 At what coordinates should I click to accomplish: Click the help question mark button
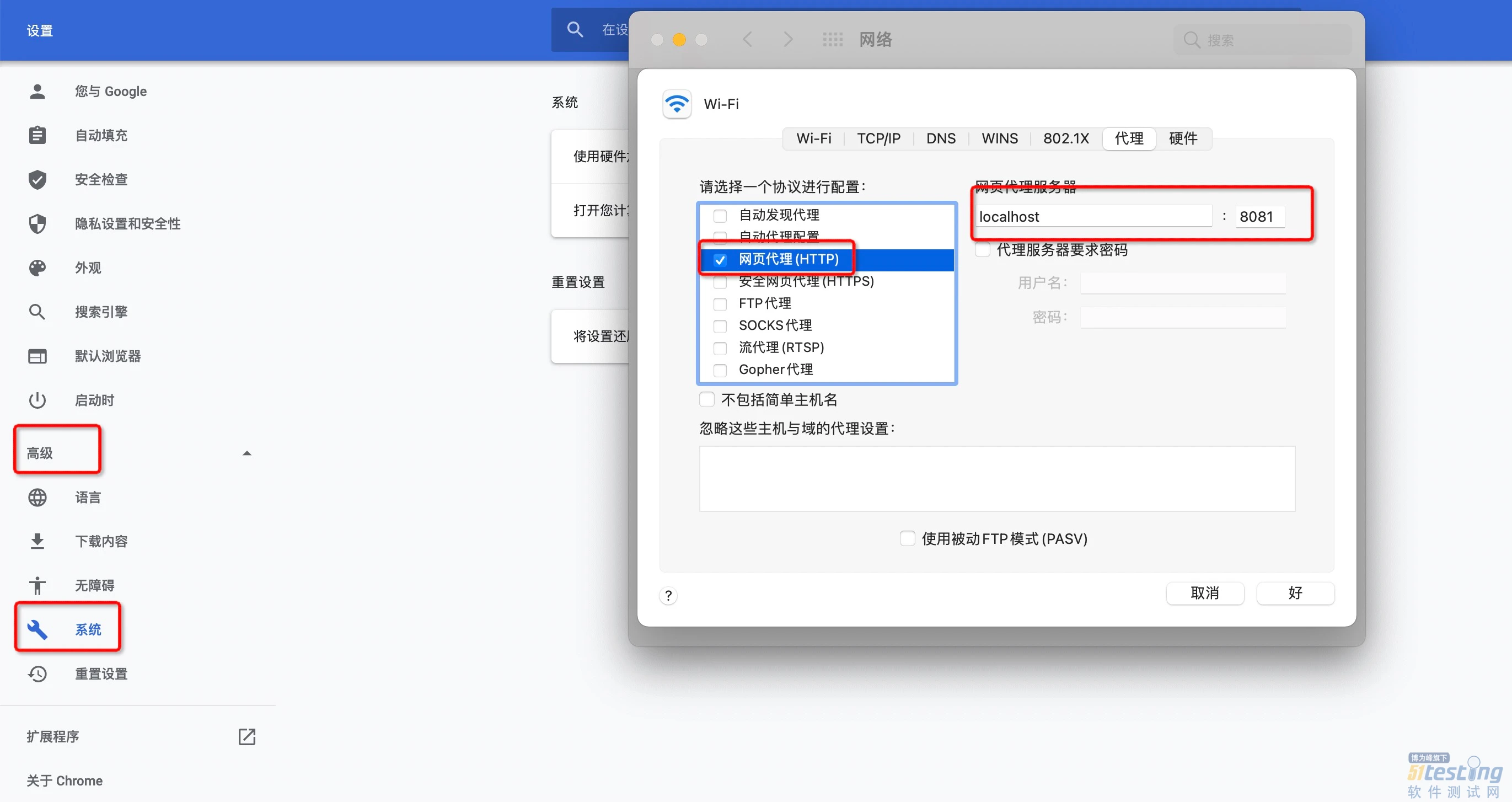tap(668, 595)
